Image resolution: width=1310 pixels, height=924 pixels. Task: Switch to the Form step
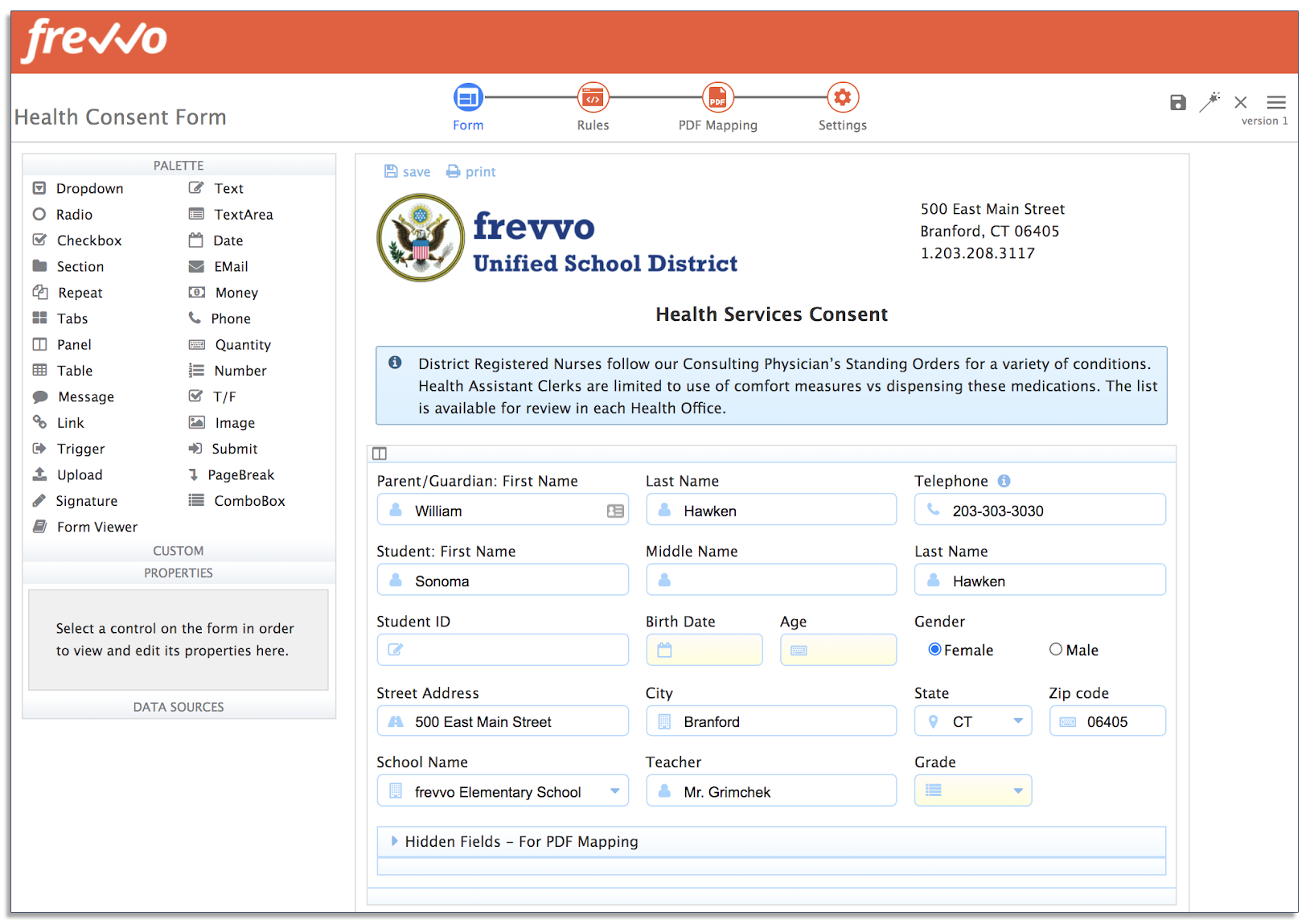click(468, 107)
